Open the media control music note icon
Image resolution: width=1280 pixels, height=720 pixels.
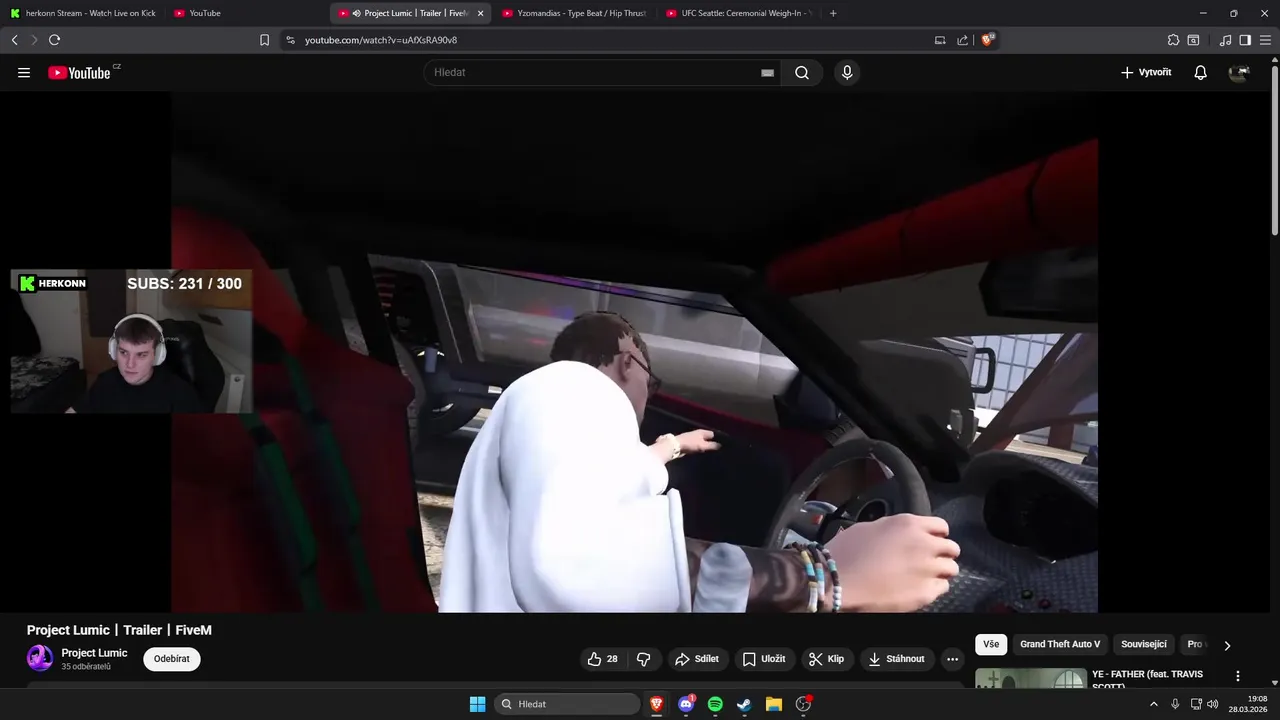coord(1225,40)
